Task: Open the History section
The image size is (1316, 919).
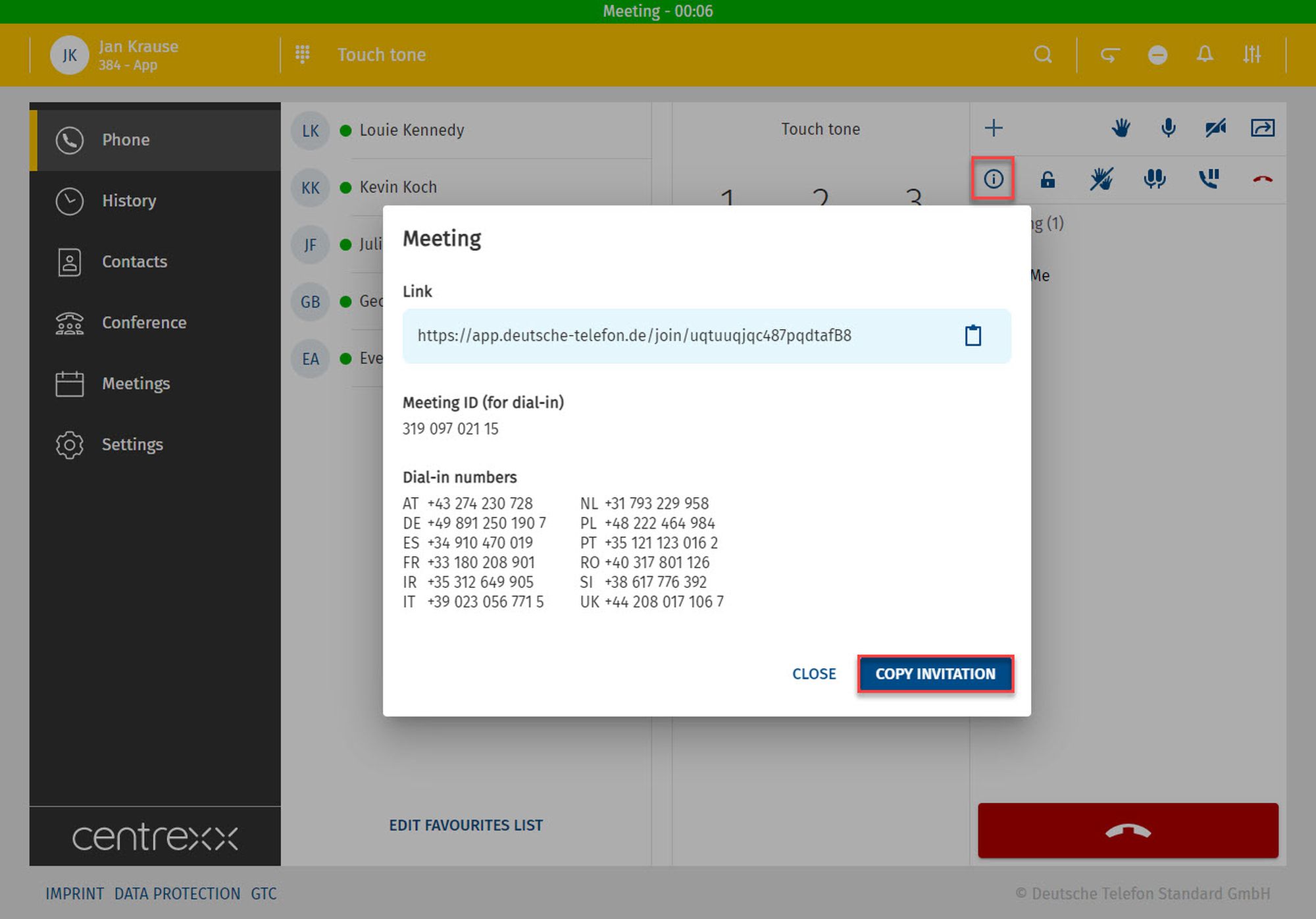Action: (x=129, y=201)
